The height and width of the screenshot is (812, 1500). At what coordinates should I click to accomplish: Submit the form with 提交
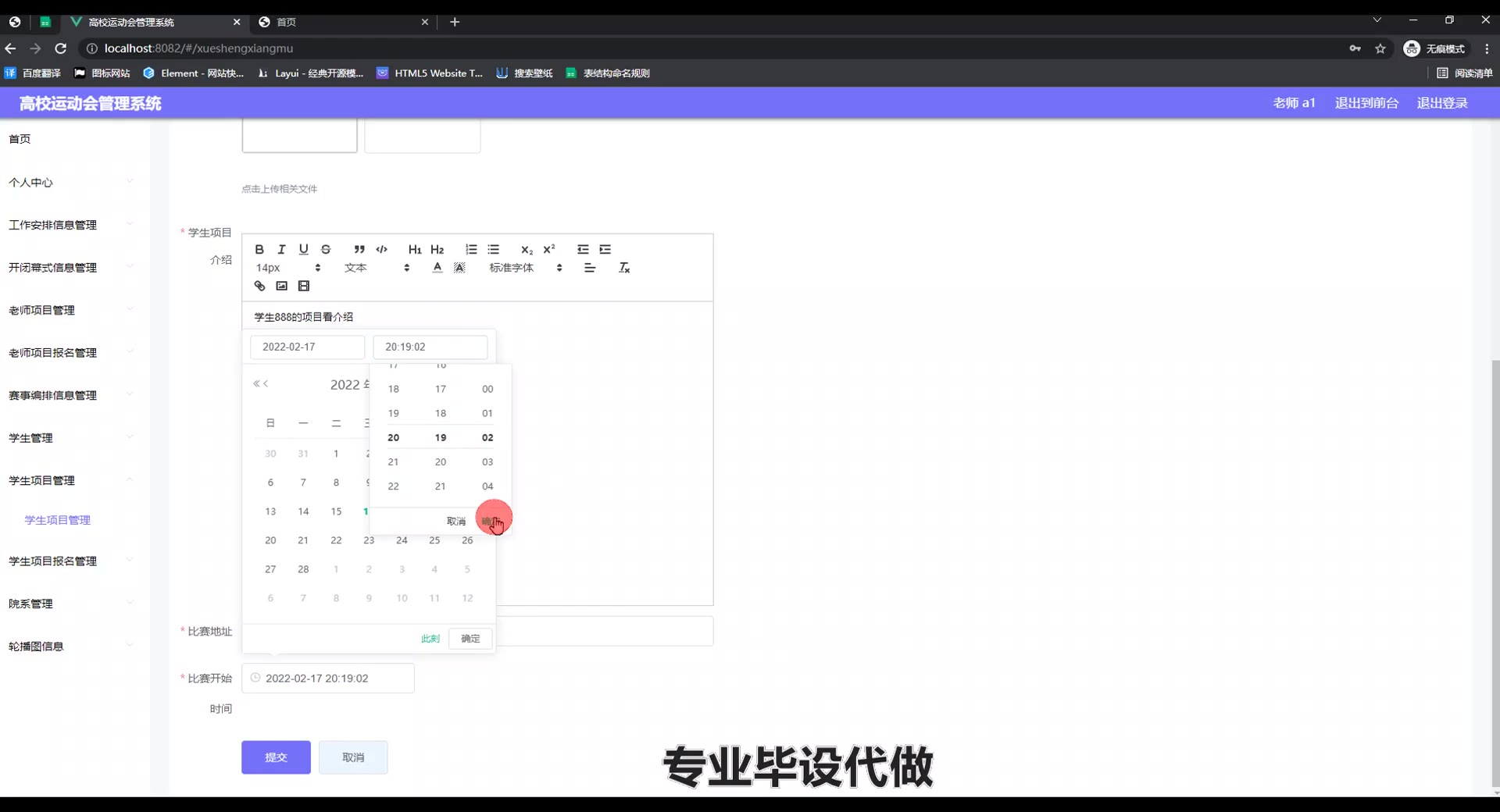click(x=276, y=757)
